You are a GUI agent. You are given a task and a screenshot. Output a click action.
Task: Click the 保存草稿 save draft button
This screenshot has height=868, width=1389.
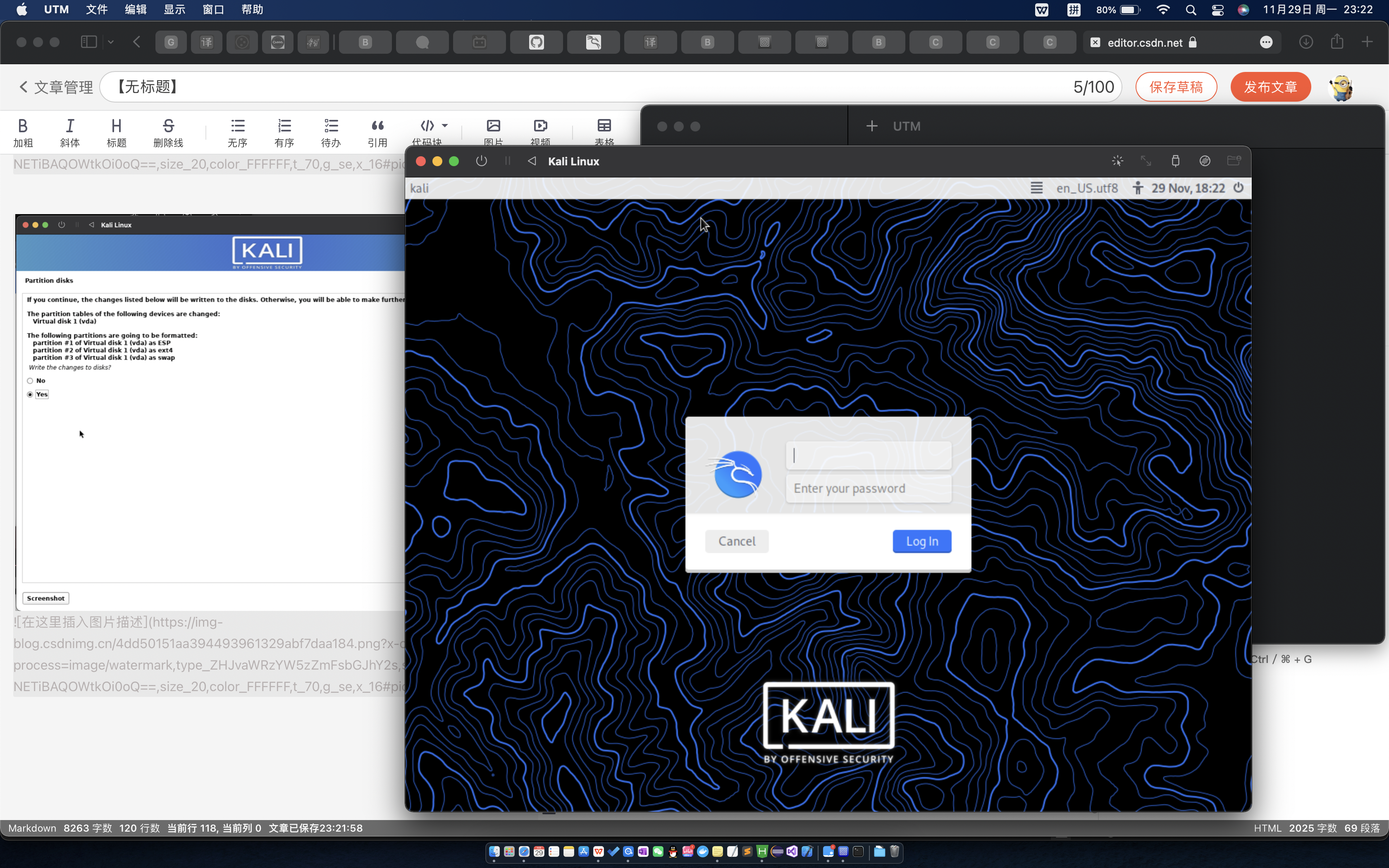click(1176, 86)
